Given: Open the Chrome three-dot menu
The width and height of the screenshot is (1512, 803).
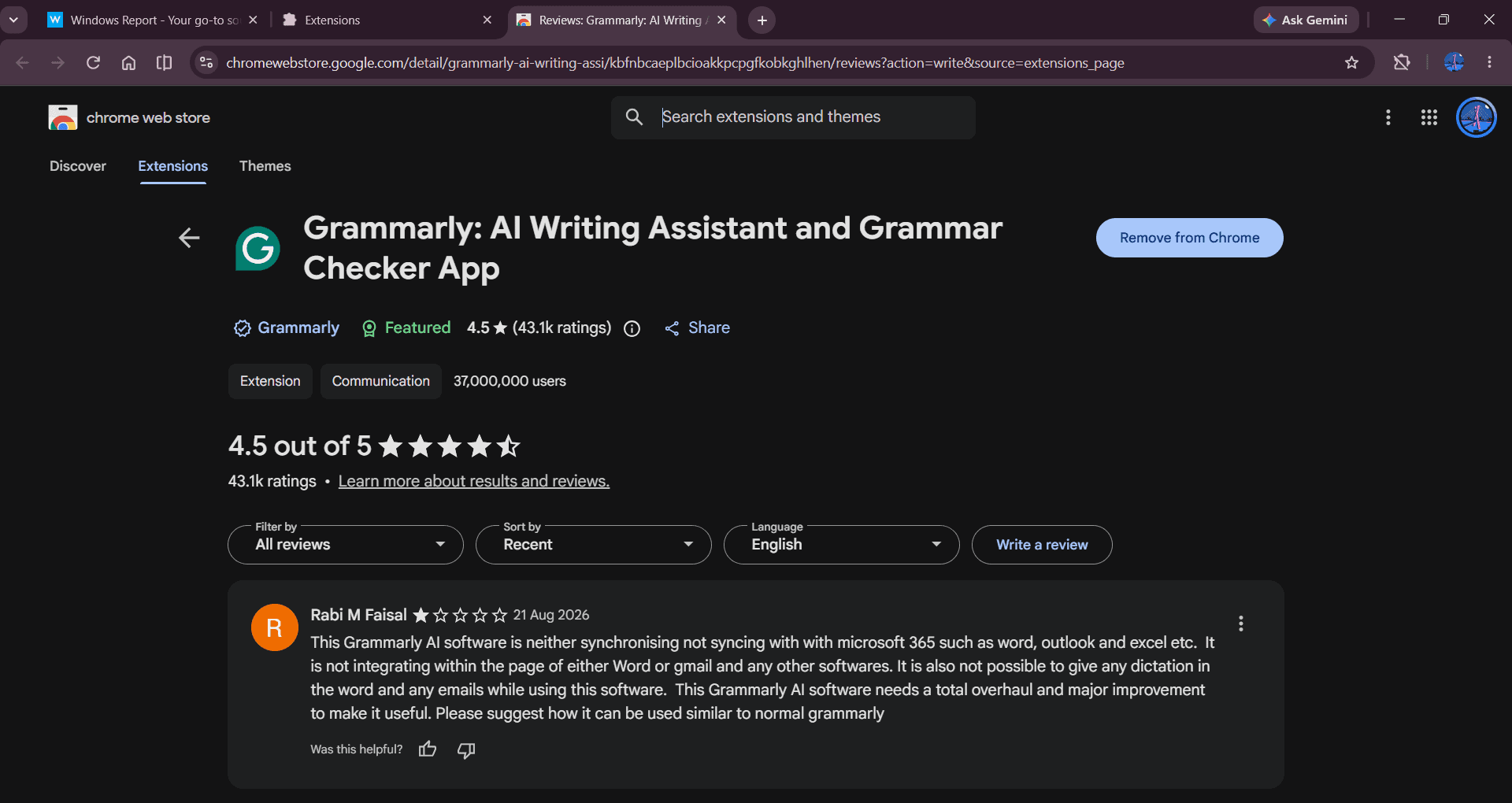Looking at the screenshot, I should coord(1489,62).
